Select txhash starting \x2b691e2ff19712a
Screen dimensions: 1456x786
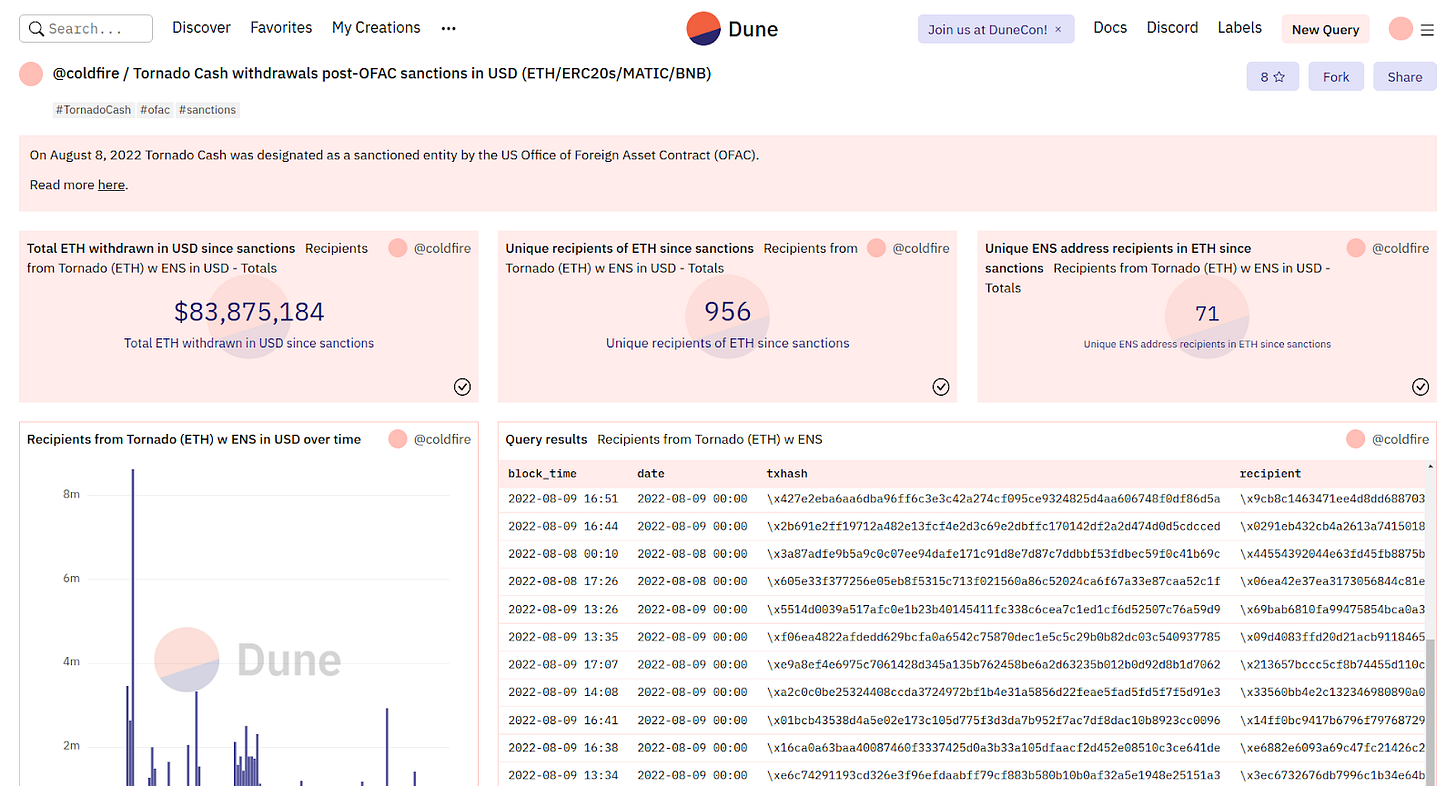pyautogui.click(x=994, y=526)
